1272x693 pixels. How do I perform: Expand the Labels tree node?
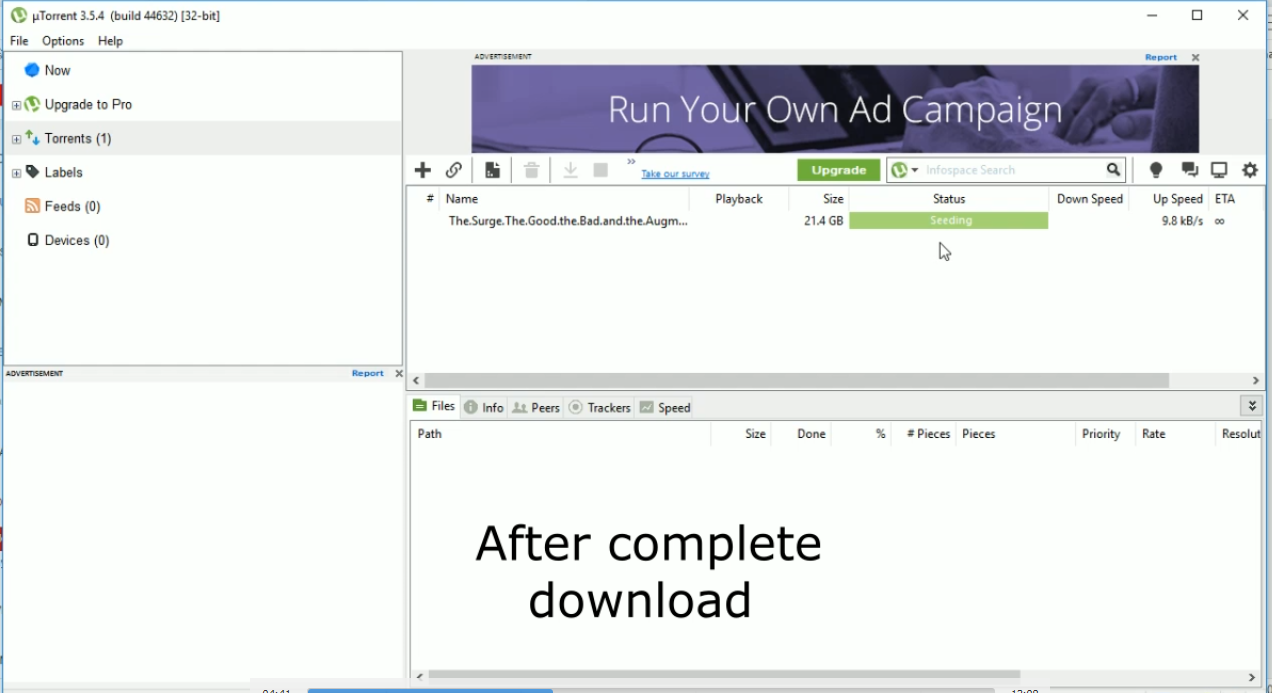point(16,173)
